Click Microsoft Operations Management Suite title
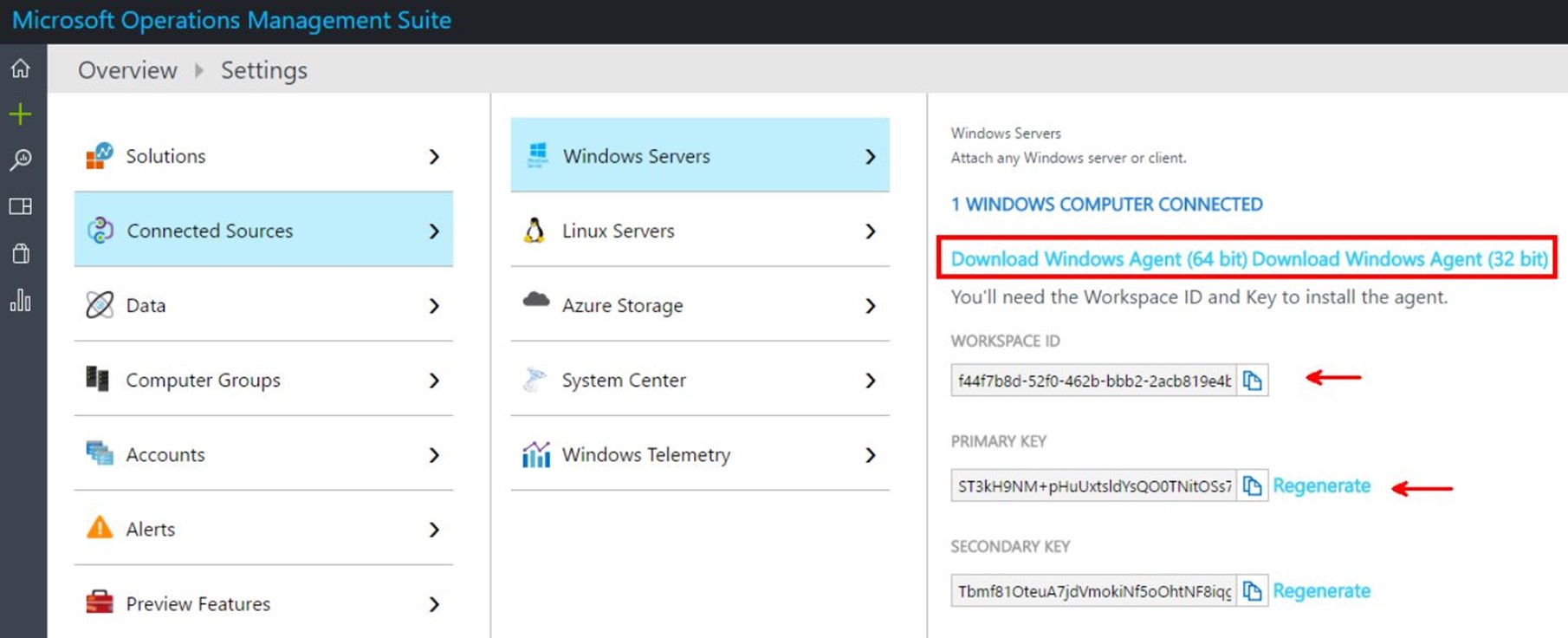The image size is (1568, 638). click(x=231, y=20)
